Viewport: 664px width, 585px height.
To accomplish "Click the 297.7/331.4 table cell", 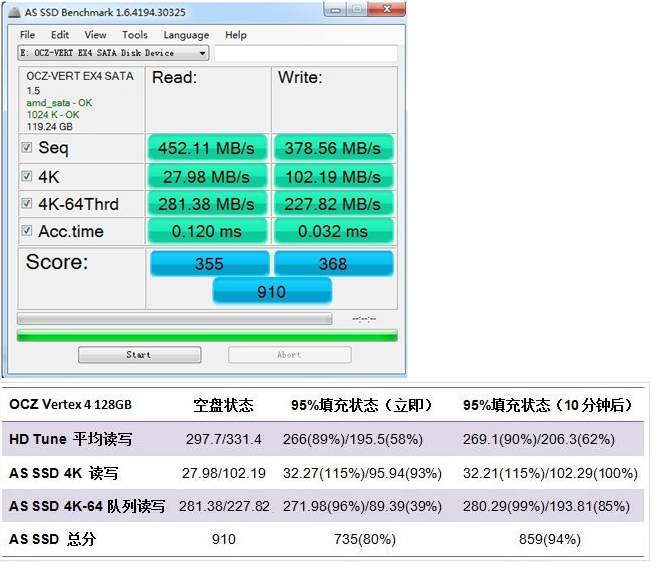I will (x=224, y=439).
